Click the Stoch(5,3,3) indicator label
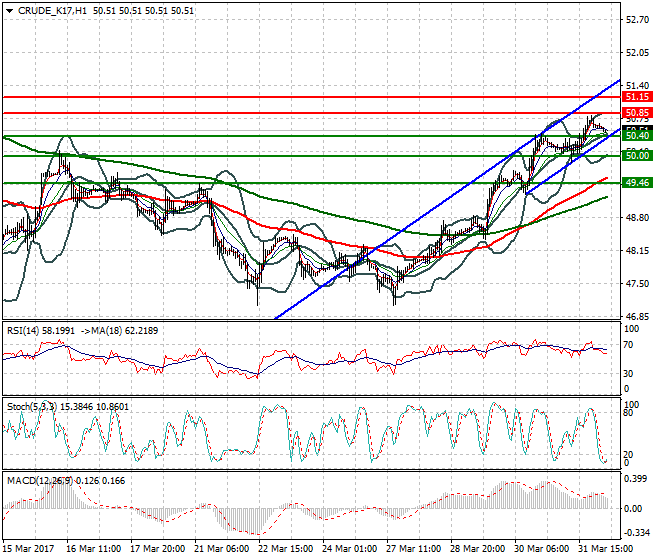Screen dimensions: 660x560 click(x=33, y=407)
